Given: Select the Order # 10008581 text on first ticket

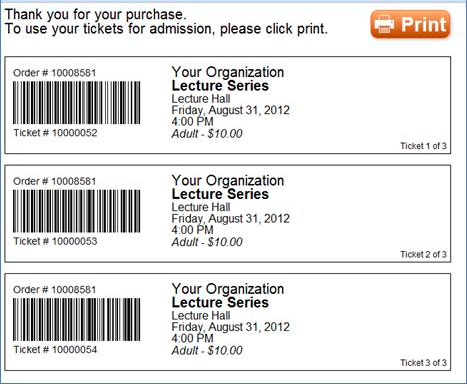Looking at the screenshot, I should (x=55, y=73).
